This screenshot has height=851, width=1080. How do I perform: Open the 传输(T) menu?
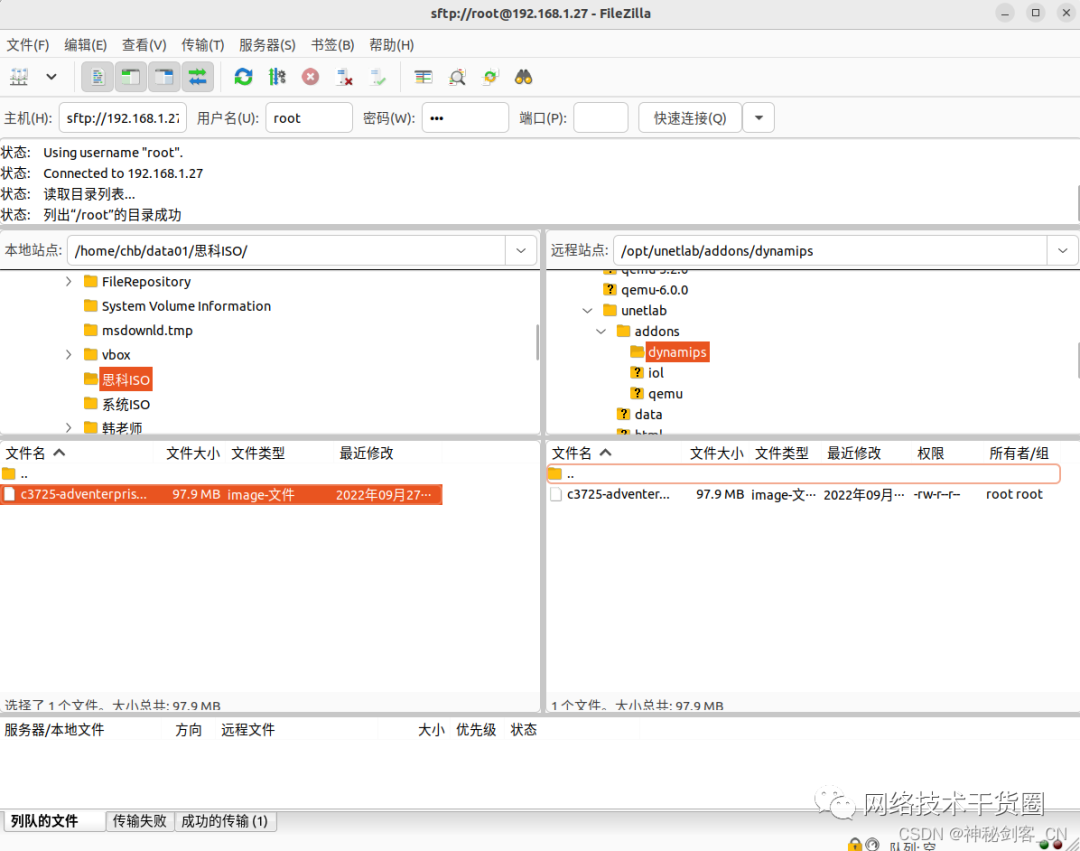(203, 45)
